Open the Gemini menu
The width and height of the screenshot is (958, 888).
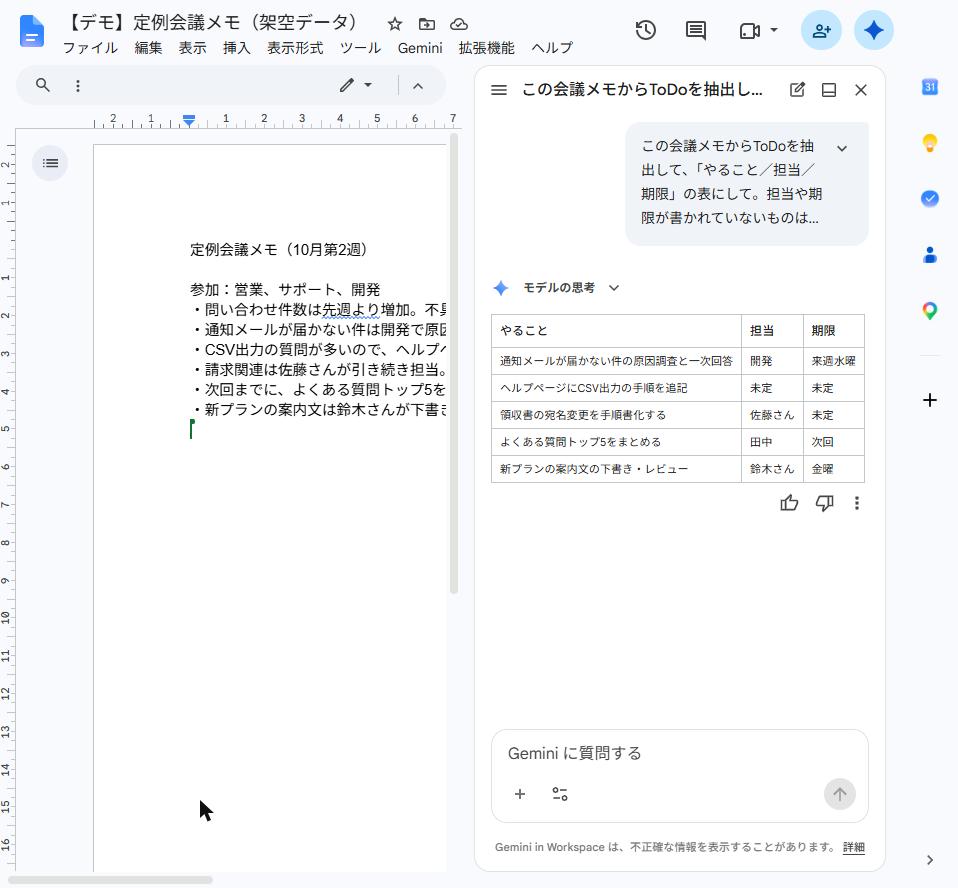point(420,48)
